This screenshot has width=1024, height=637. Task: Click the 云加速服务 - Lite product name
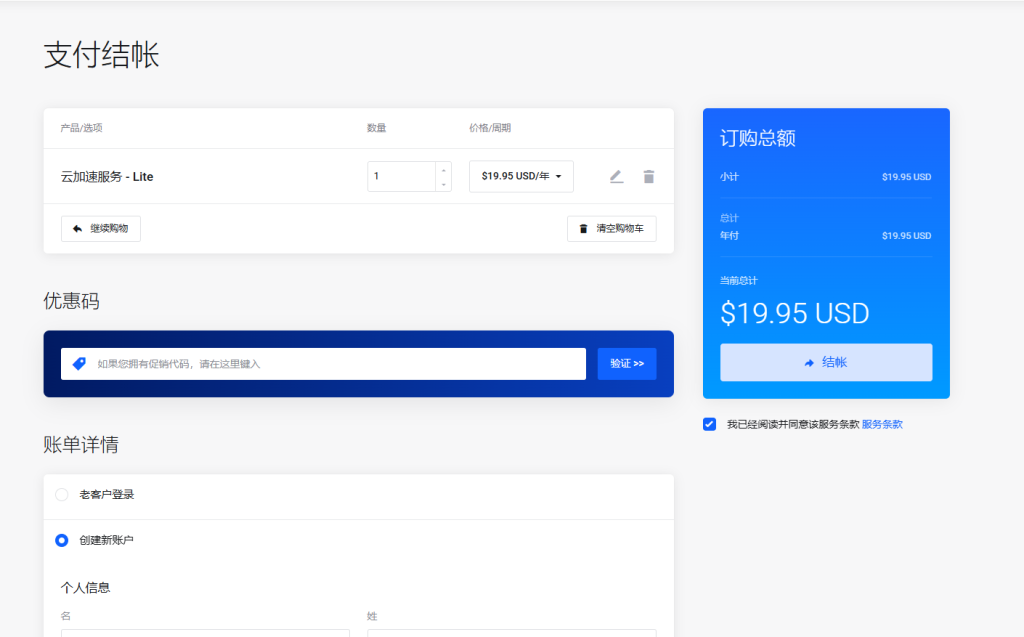point(107,177)
